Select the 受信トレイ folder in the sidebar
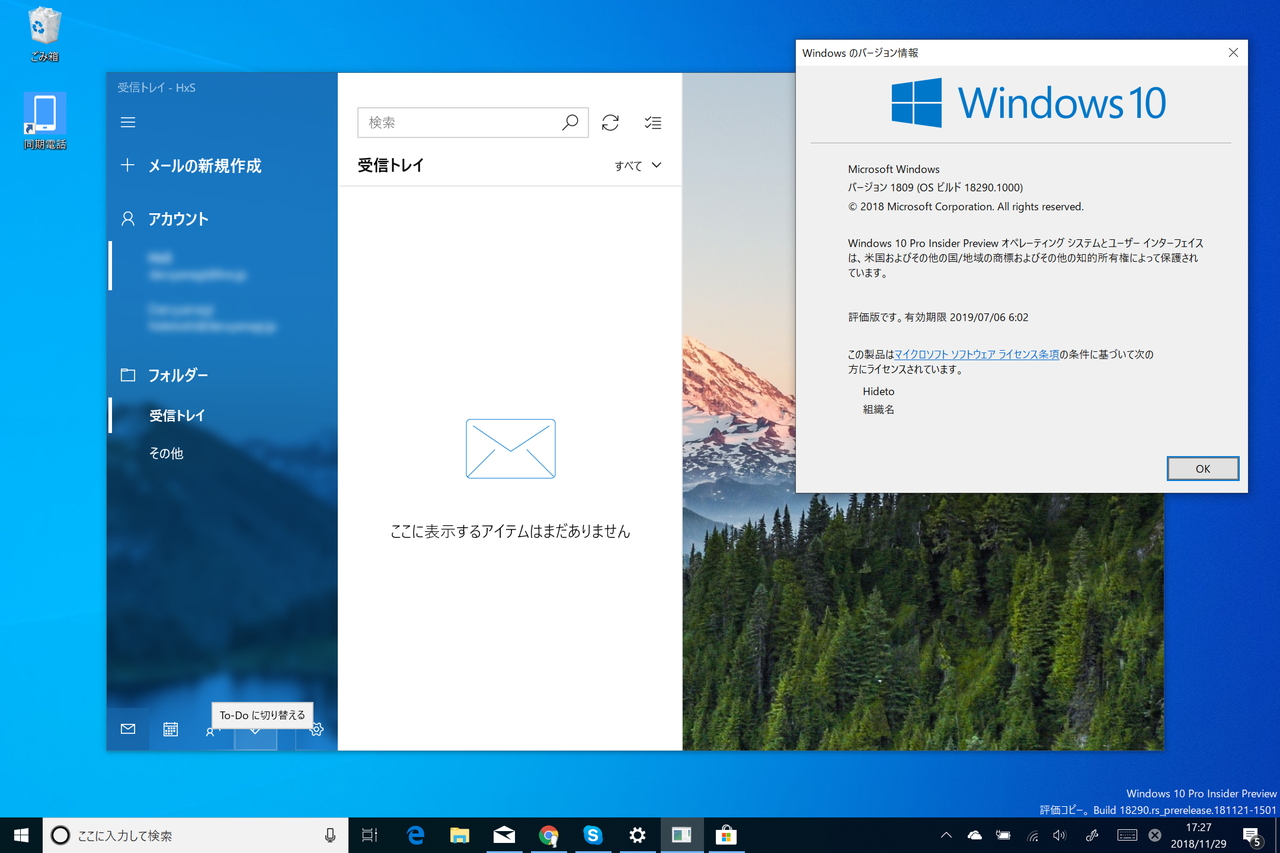1280x853 pixels. point(175,414)
